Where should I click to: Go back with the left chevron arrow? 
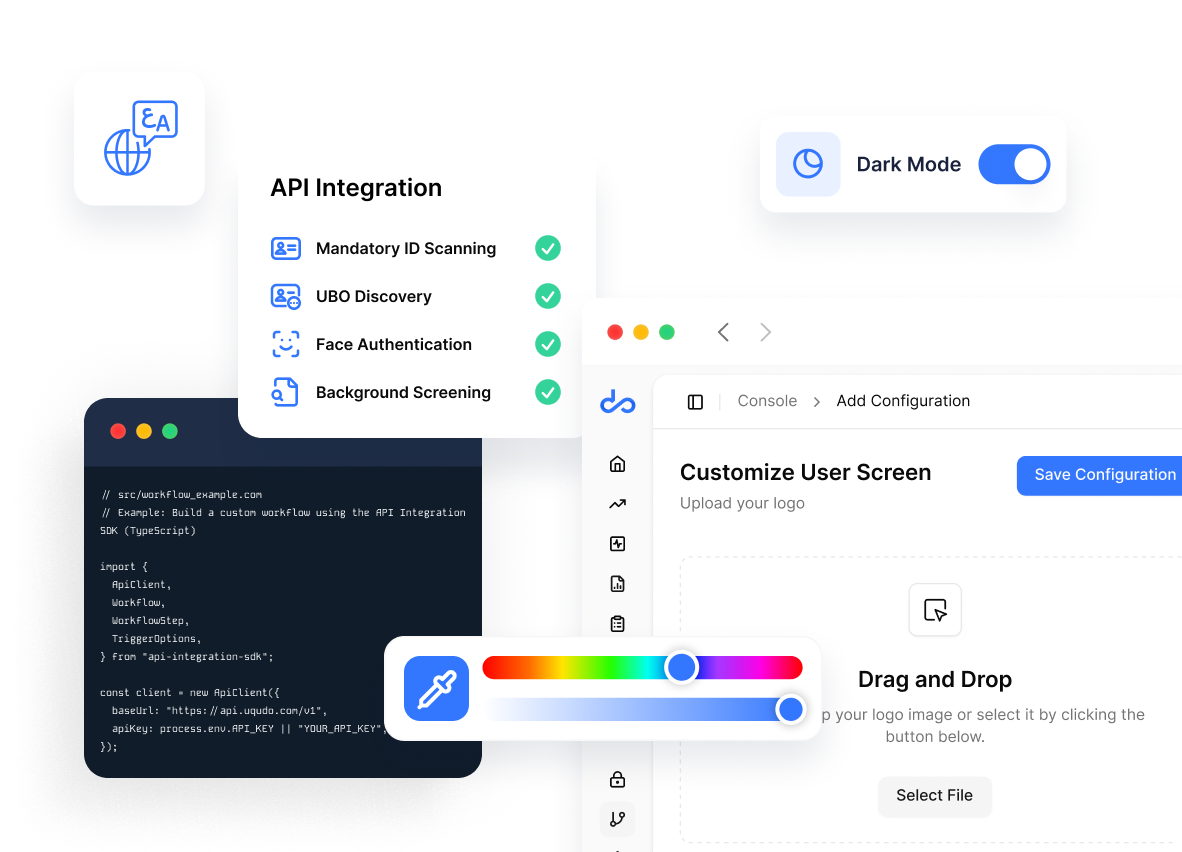coord(723,332)
